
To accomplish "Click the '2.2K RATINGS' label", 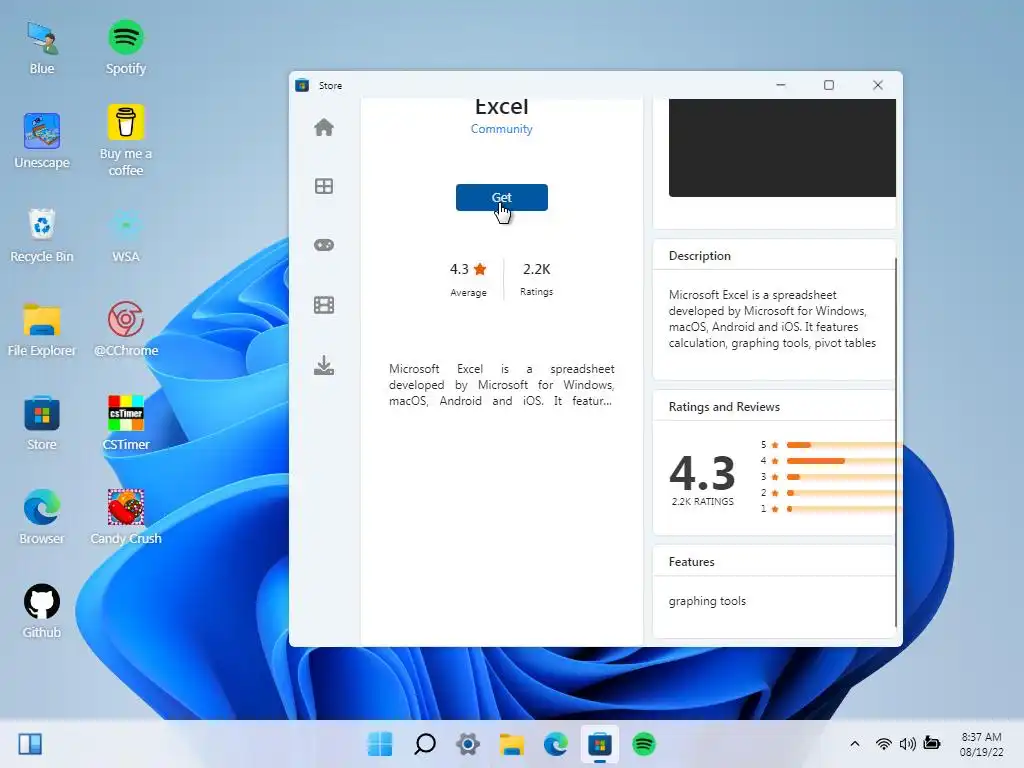I will 703,502.
